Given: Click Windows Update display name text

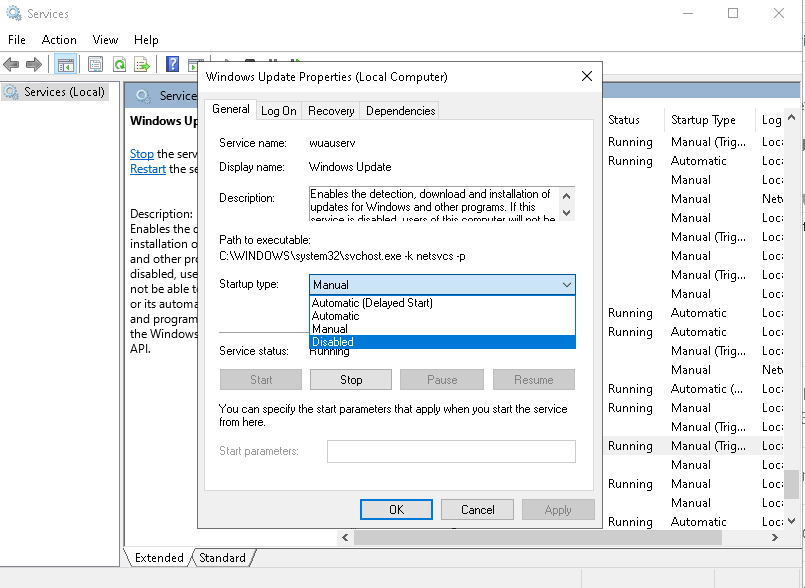Looking at the screenshot, I should 350,167.
